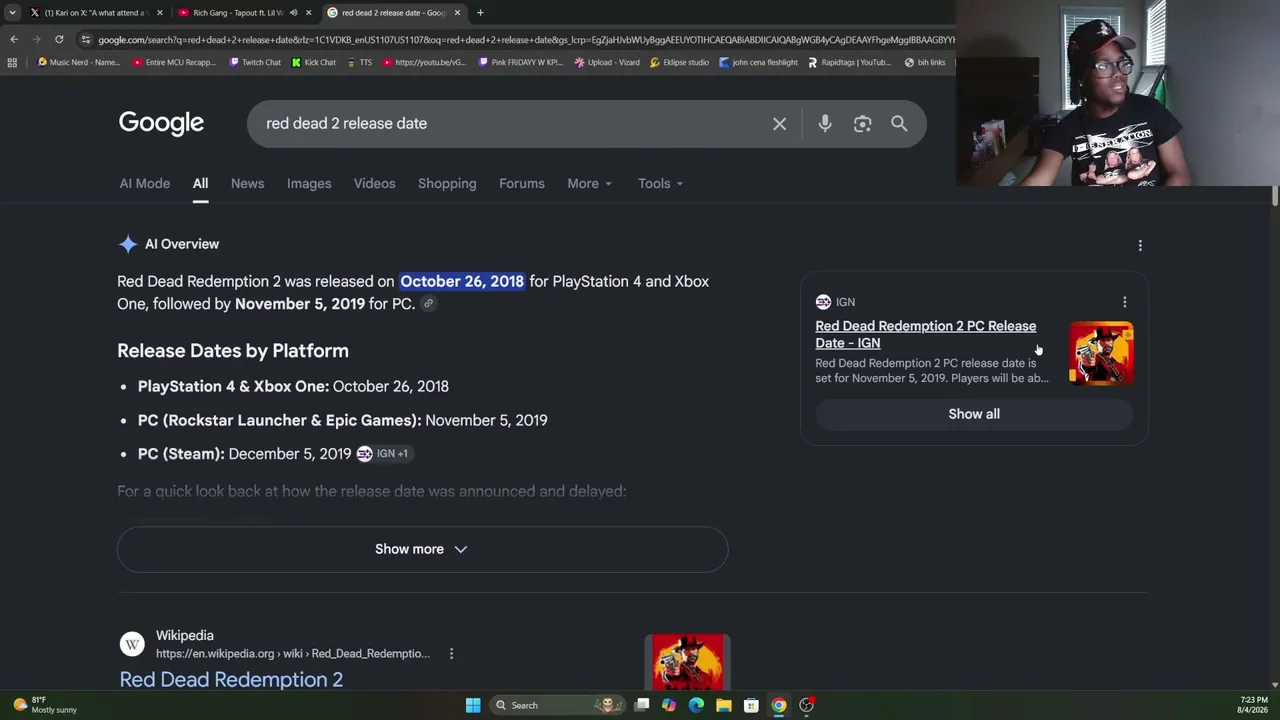The width and height of the screenshot is (1280, 720).
Task: Open the Rapidtags YouTube bookmark
Action: point(849,62)
